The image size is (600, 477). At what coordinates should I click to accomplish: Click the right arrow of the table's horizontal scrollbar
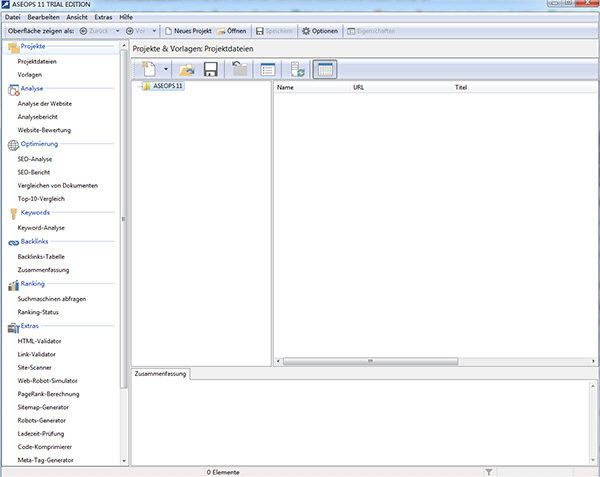pyautogui.click(x=593, y=361)
